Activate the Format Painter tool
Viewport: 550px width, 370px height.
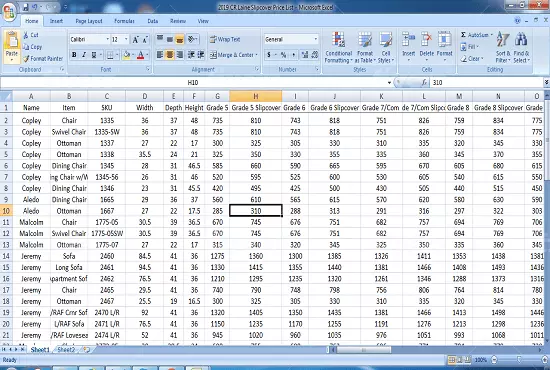click(43, 59)
